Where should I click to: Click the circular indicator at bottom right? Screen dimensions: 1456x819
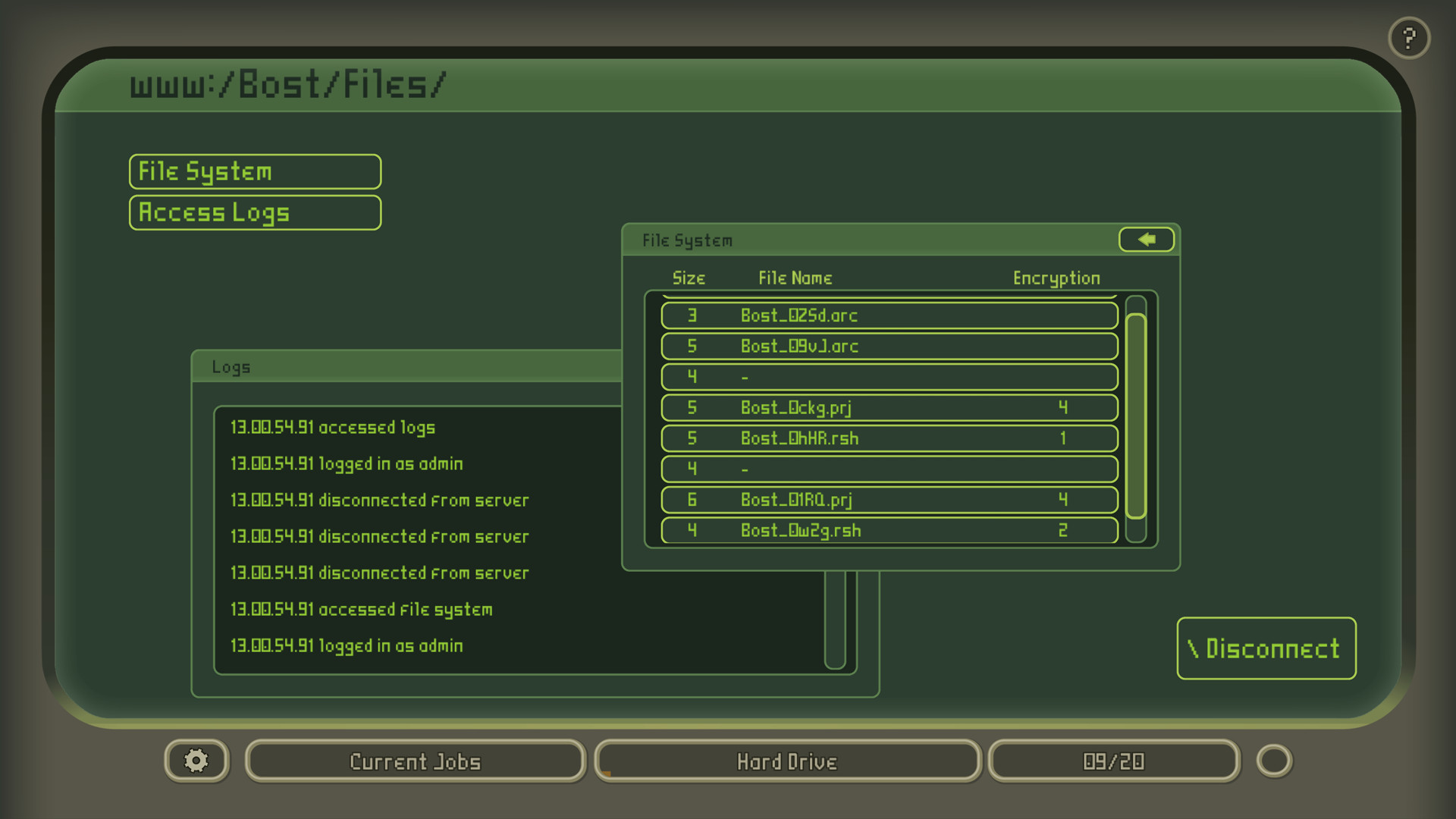1273,761
